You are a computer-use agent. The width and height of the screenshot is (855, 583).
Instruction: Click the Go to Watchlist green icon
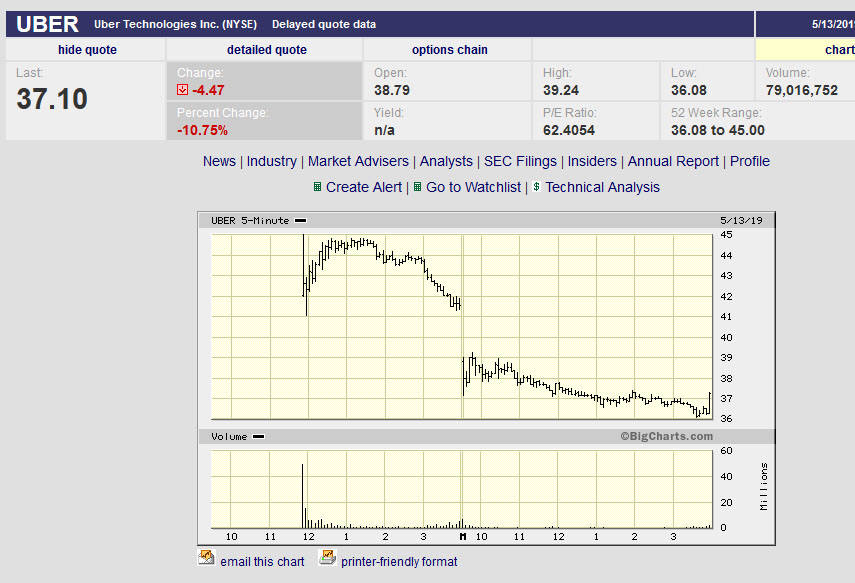418,187
